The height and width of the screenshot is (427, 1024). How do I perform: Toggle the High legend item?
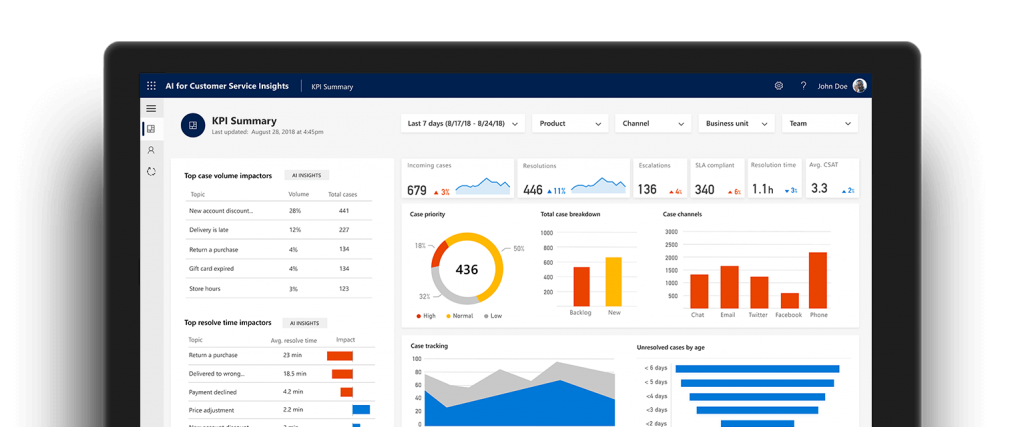tap(426, 316)
